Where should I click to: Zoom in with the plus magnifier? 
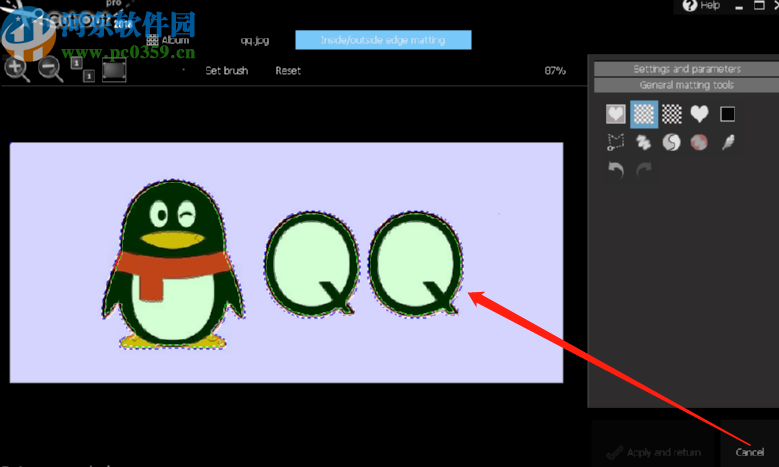pos(16,69)
